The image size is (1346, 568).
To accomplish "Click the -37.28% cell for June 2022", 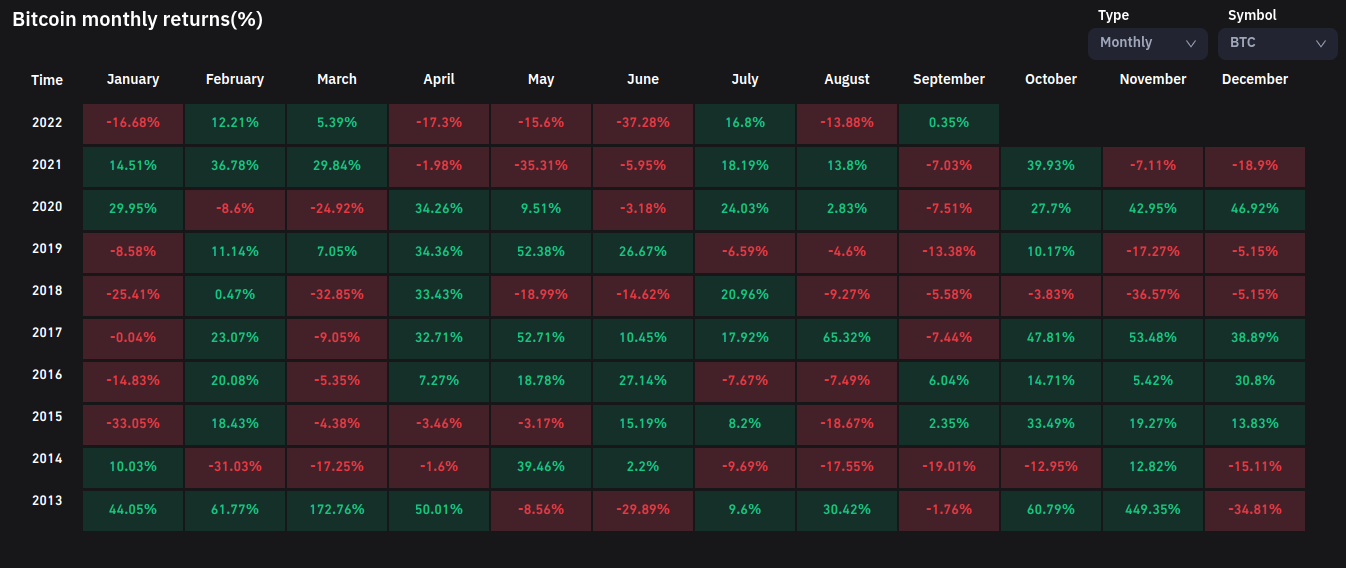I will 643,122.
